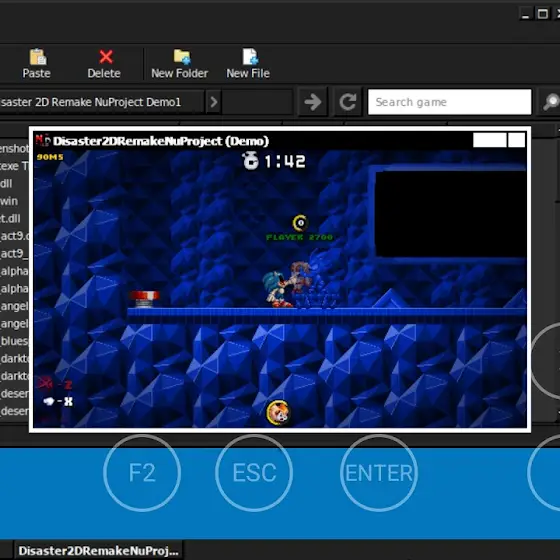Click the ring icon above the player
Image resolution: width=560 pixels, height=560 pixels.
pos(300,223)
